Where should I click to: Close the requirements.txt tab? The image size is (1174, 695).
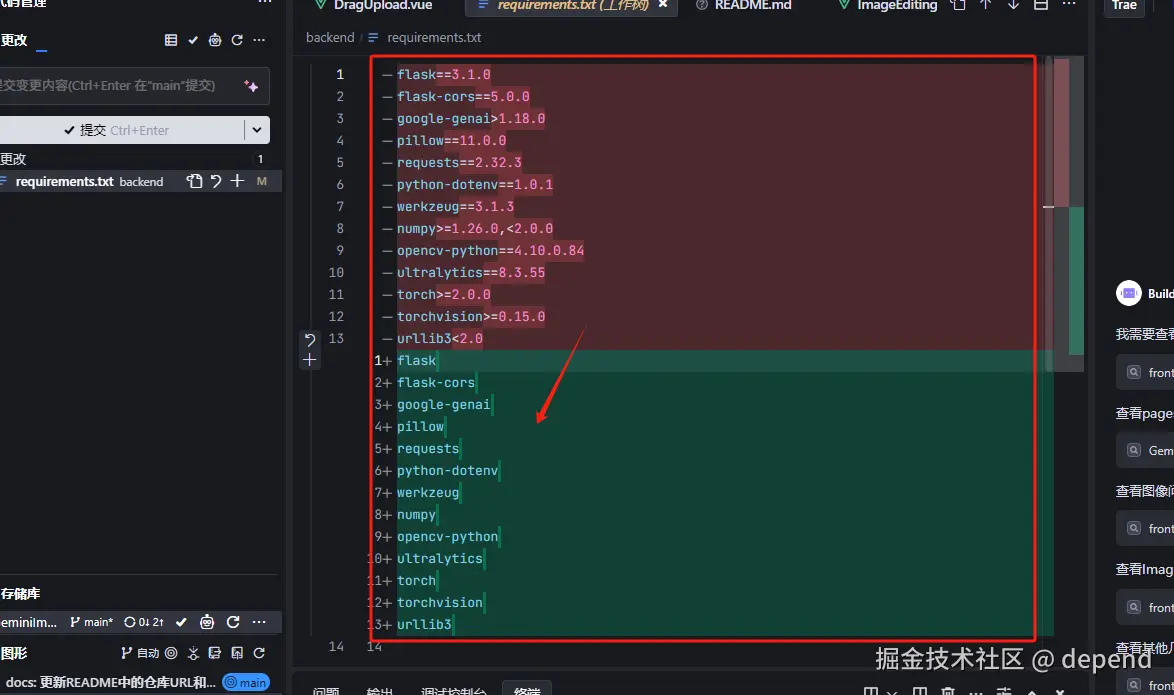coord(663,4)
